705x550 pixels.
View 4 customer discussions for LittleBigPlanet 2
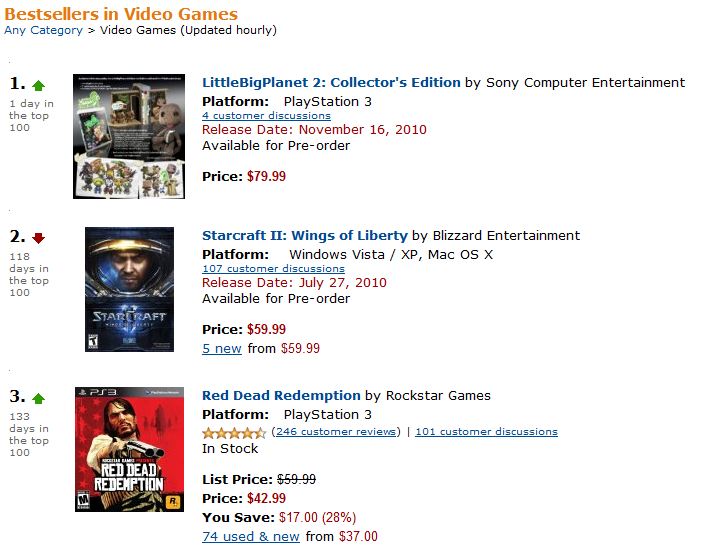[266, 116]
